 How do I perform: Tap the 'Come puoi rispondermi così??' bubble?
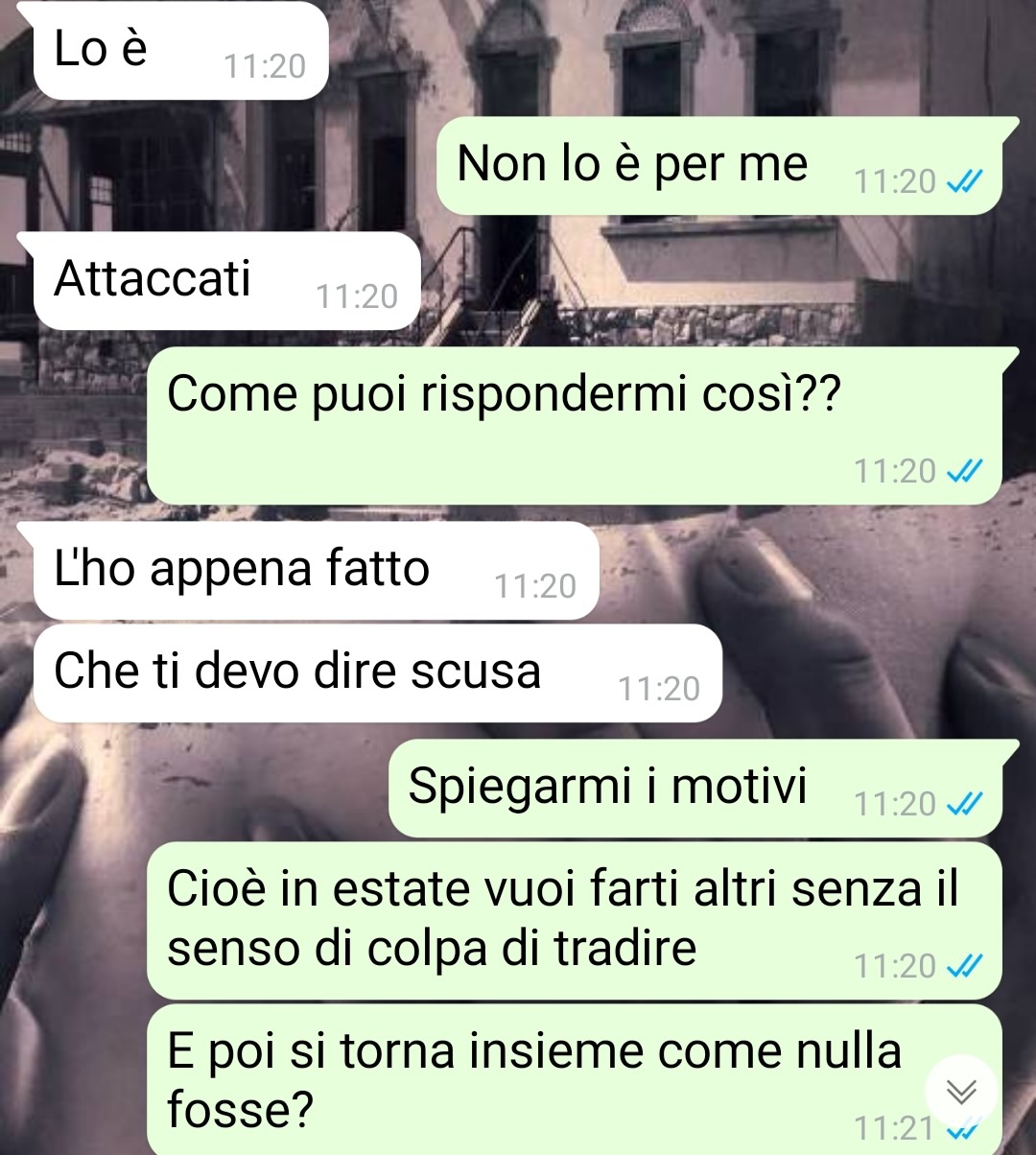click(x=575, y=426)
